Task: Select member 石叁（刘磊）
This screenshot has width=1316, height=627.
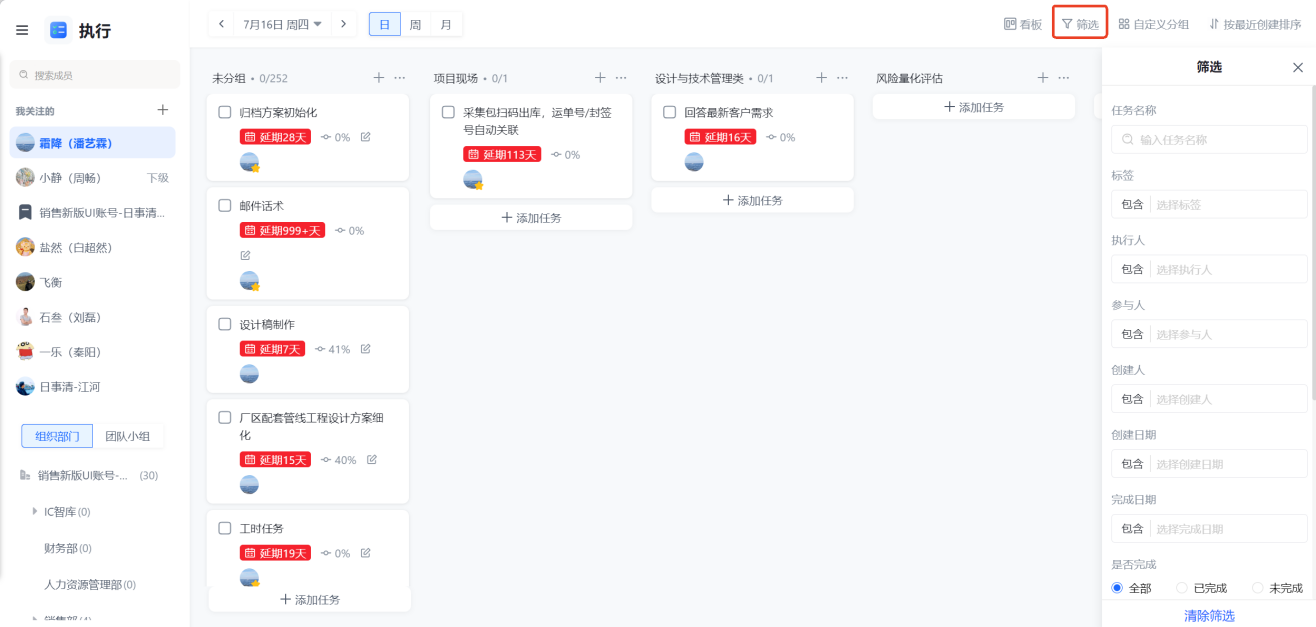Action: click(x=92, y=317)
